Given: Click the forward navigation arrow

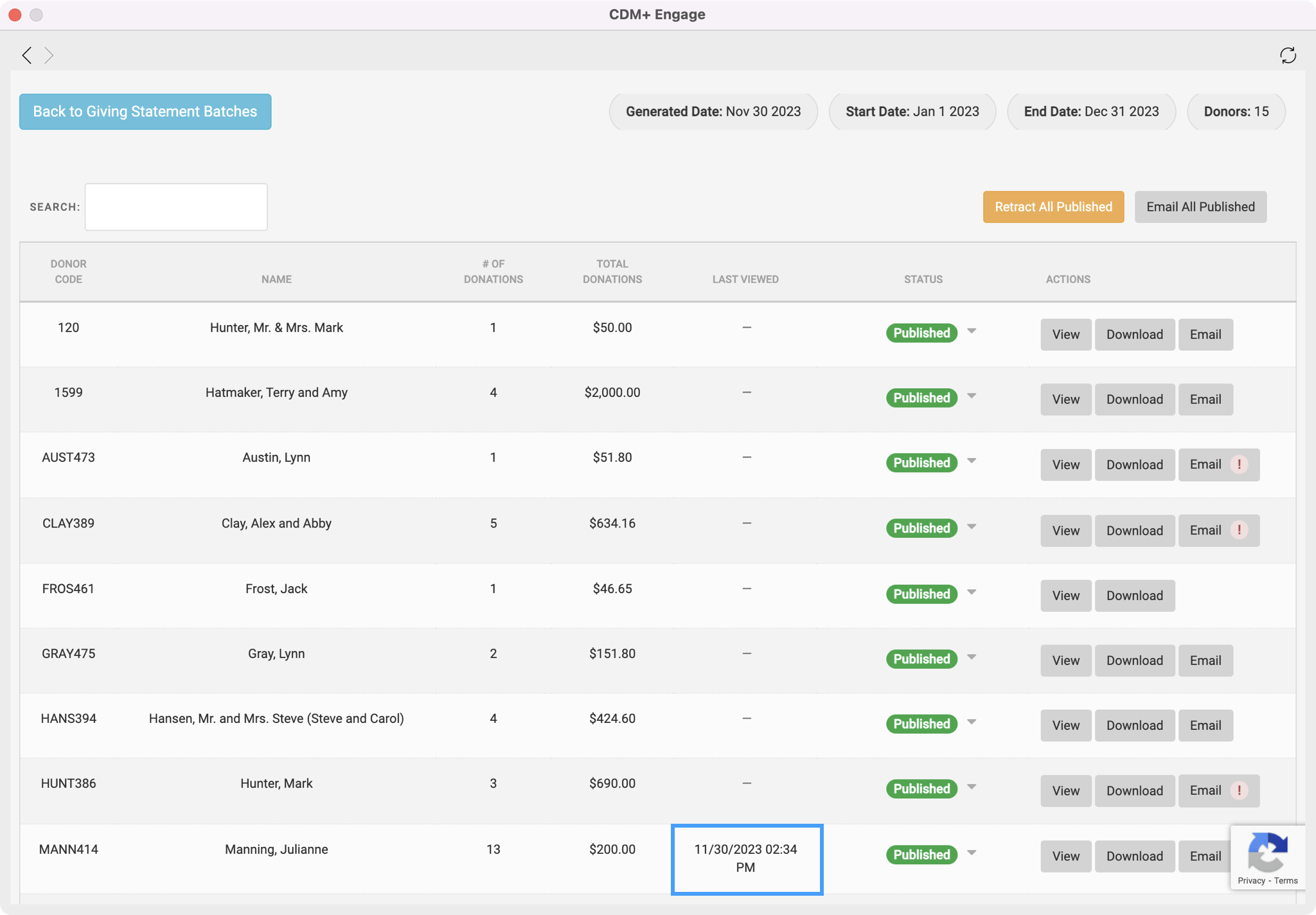Looking at the screenshot, I should 49,55.
